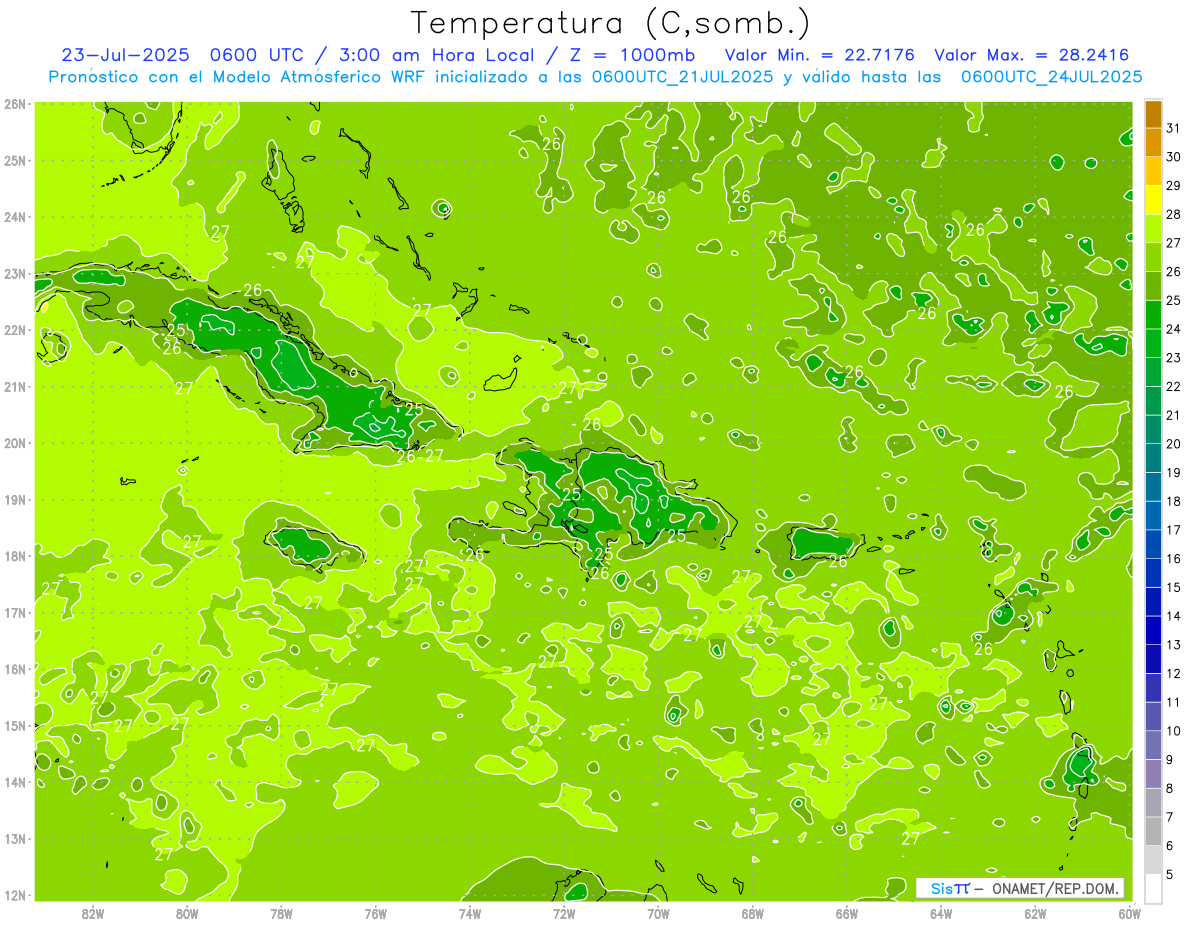Click the '31' label on the color scale
Viewport: 1200px width, 927px height.
tap(1174, 128)
